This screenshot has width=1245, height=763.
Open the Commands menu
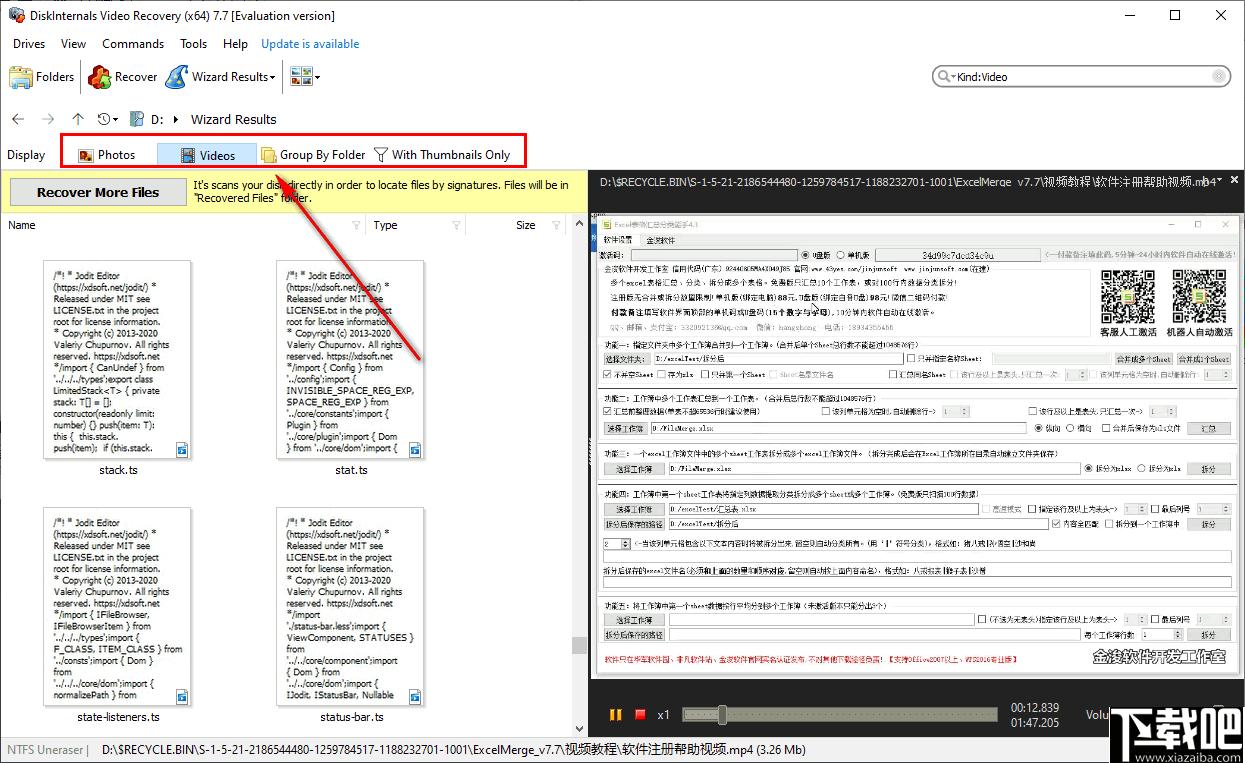[133, 44]
